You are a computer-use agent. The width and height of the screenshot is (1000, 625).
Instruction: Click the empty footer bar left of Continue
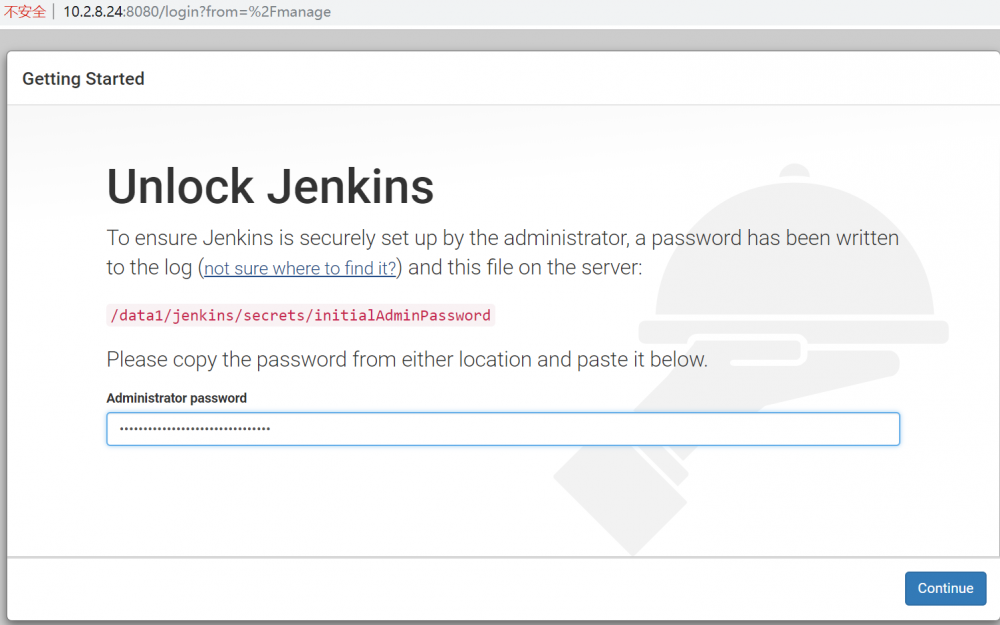coord(450,589)
